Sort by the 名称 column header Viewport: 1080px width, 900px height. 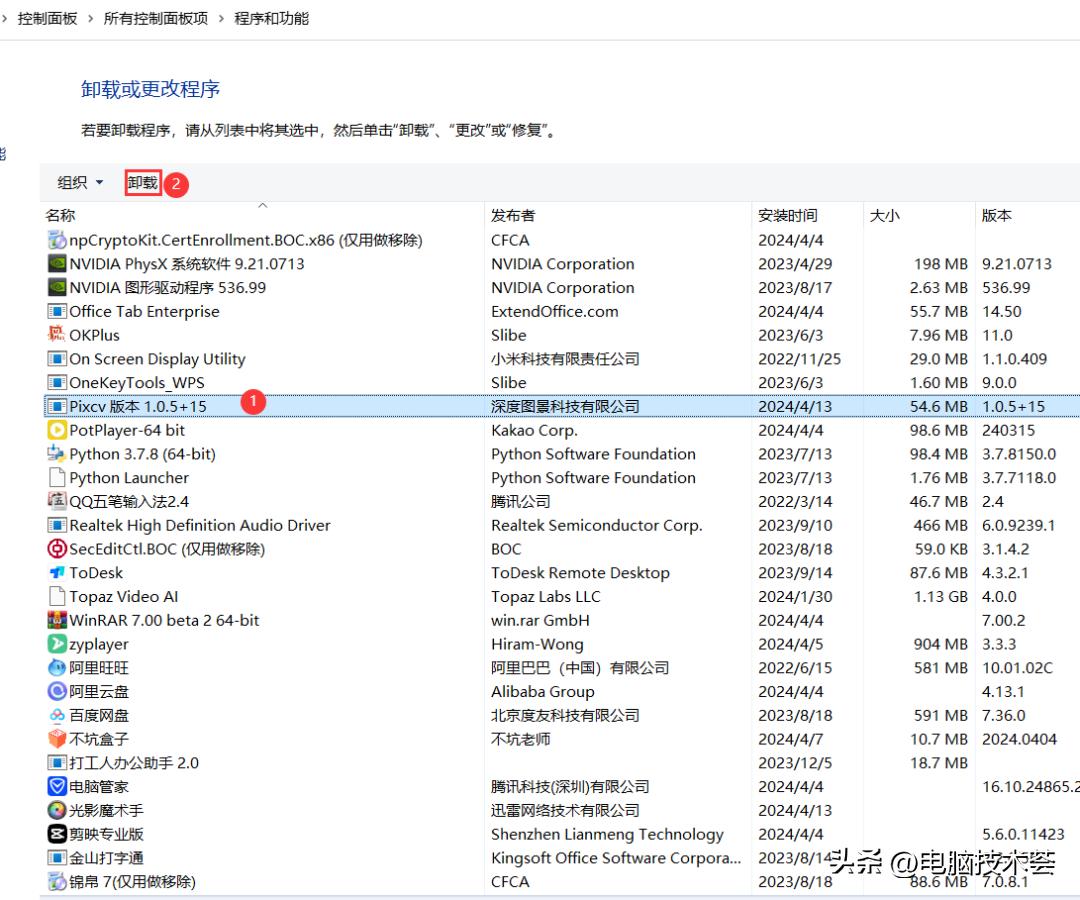[61, 216]
